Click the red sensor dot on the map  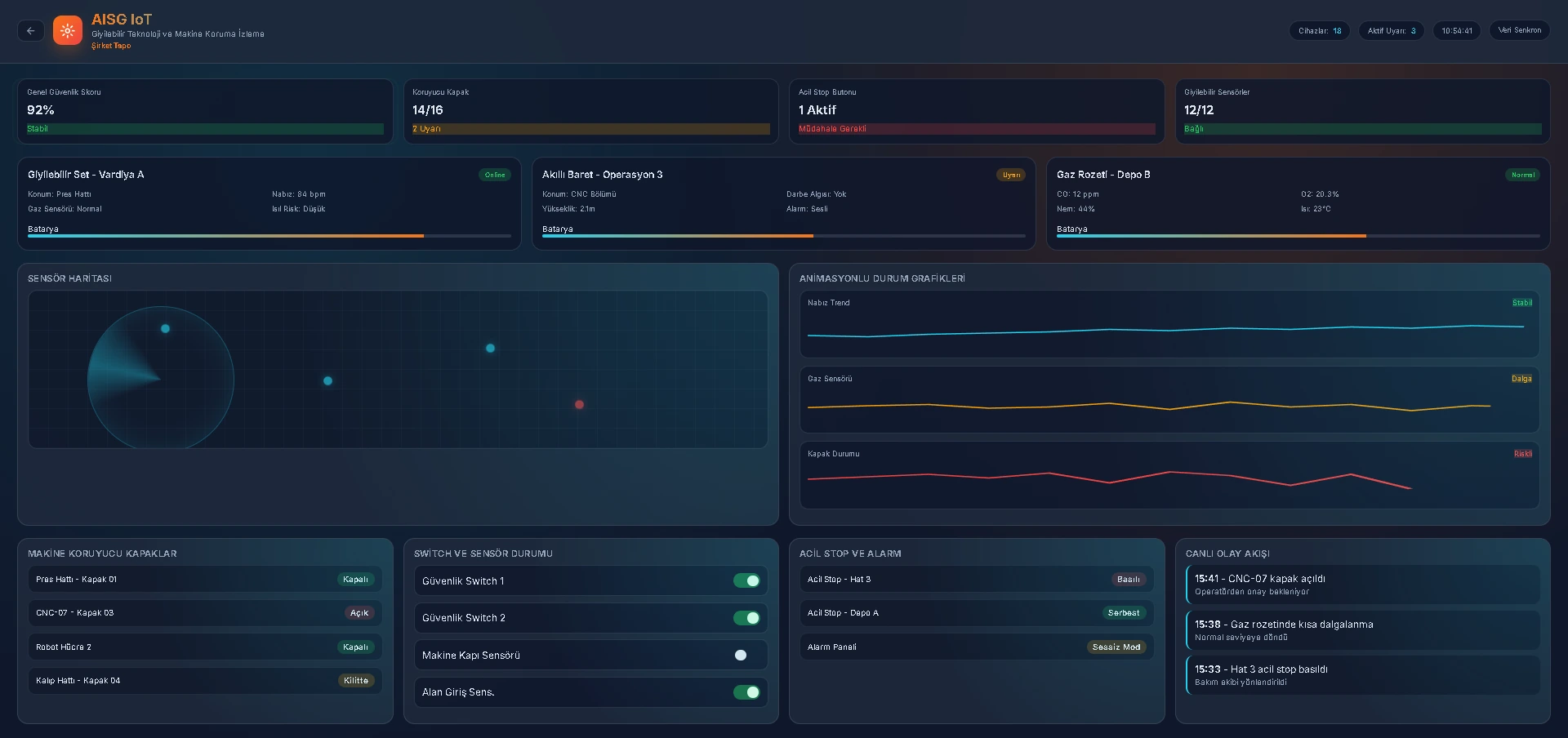pos(579,405)
